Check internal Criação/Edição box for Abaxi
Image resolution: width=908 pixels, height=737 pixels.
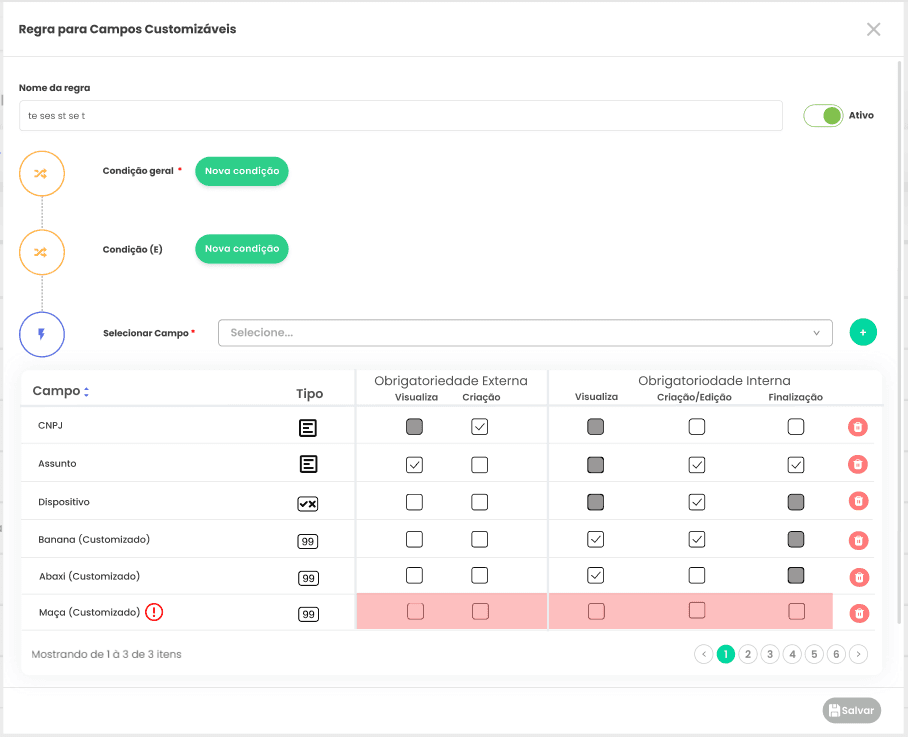697,575
